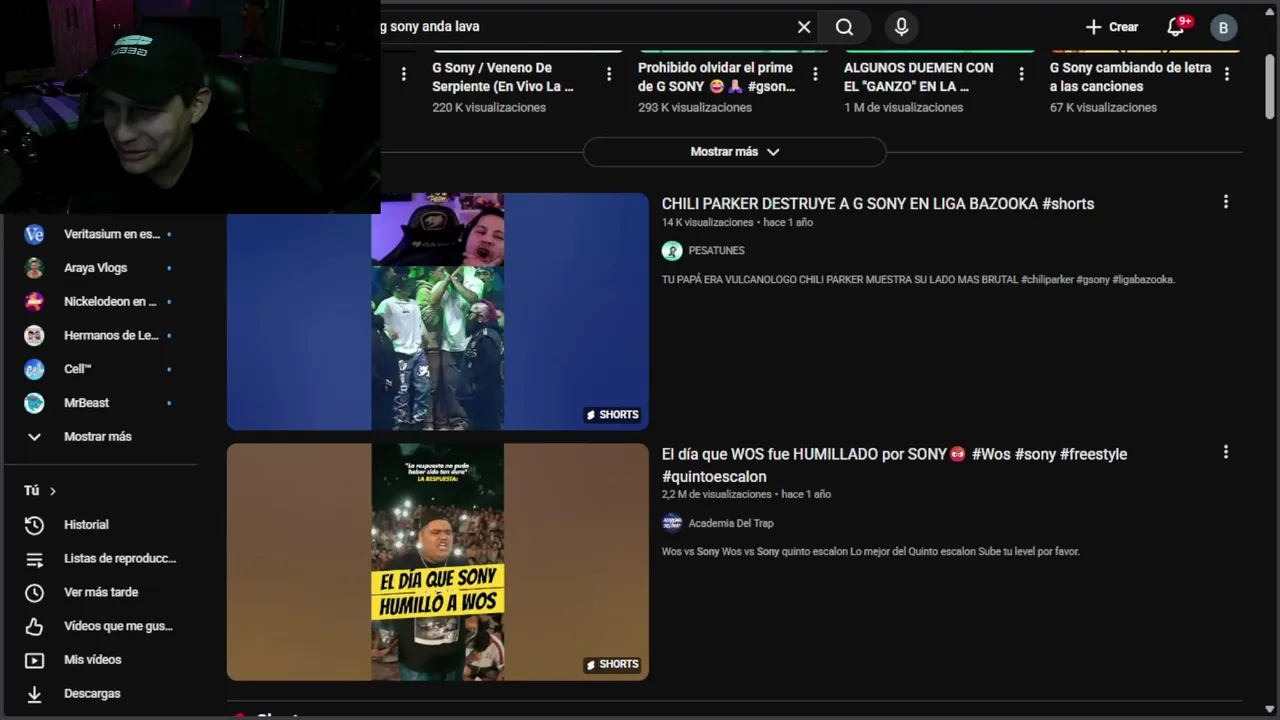The image size is (1280, 720).
Task: Open the 'El día que Sony humilló a Wos' thumbnail
Action: coord(438,562)
